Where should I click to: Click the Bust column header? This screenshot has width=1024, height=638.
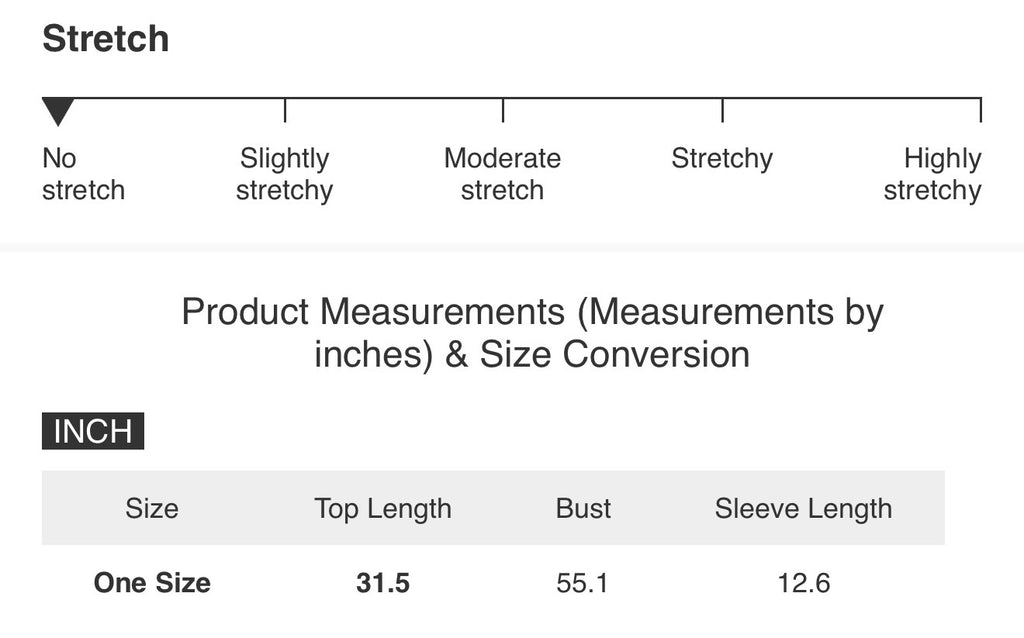click(x=583, y=508)
